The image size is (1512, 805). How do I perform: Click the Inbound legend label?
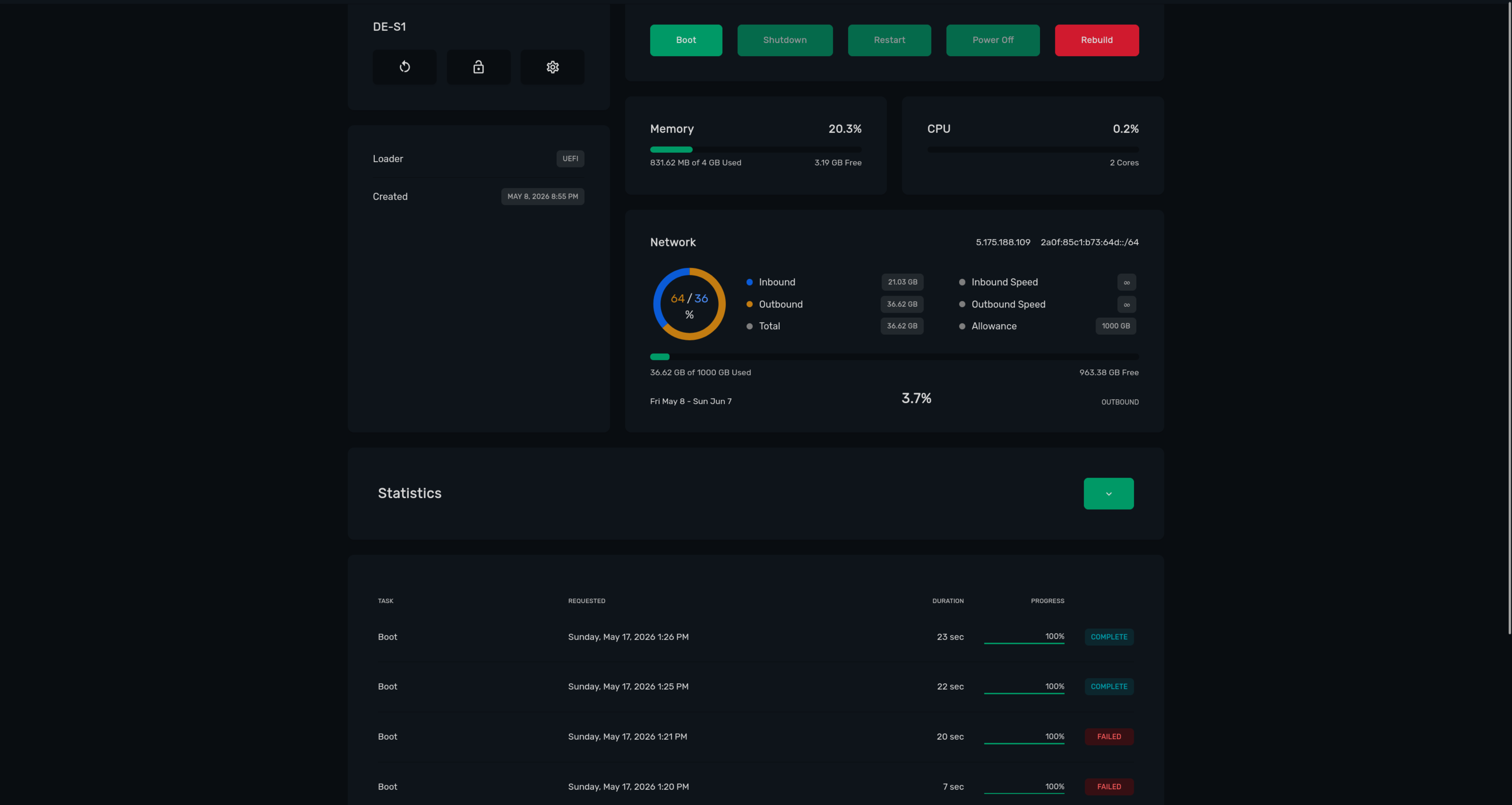[x=777, y=282]
